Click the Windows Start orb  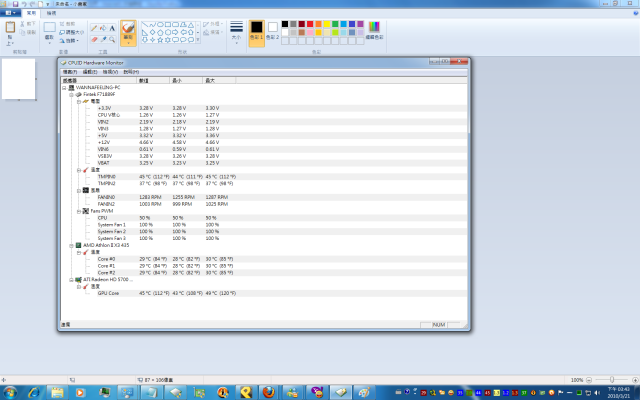(10, 393)
